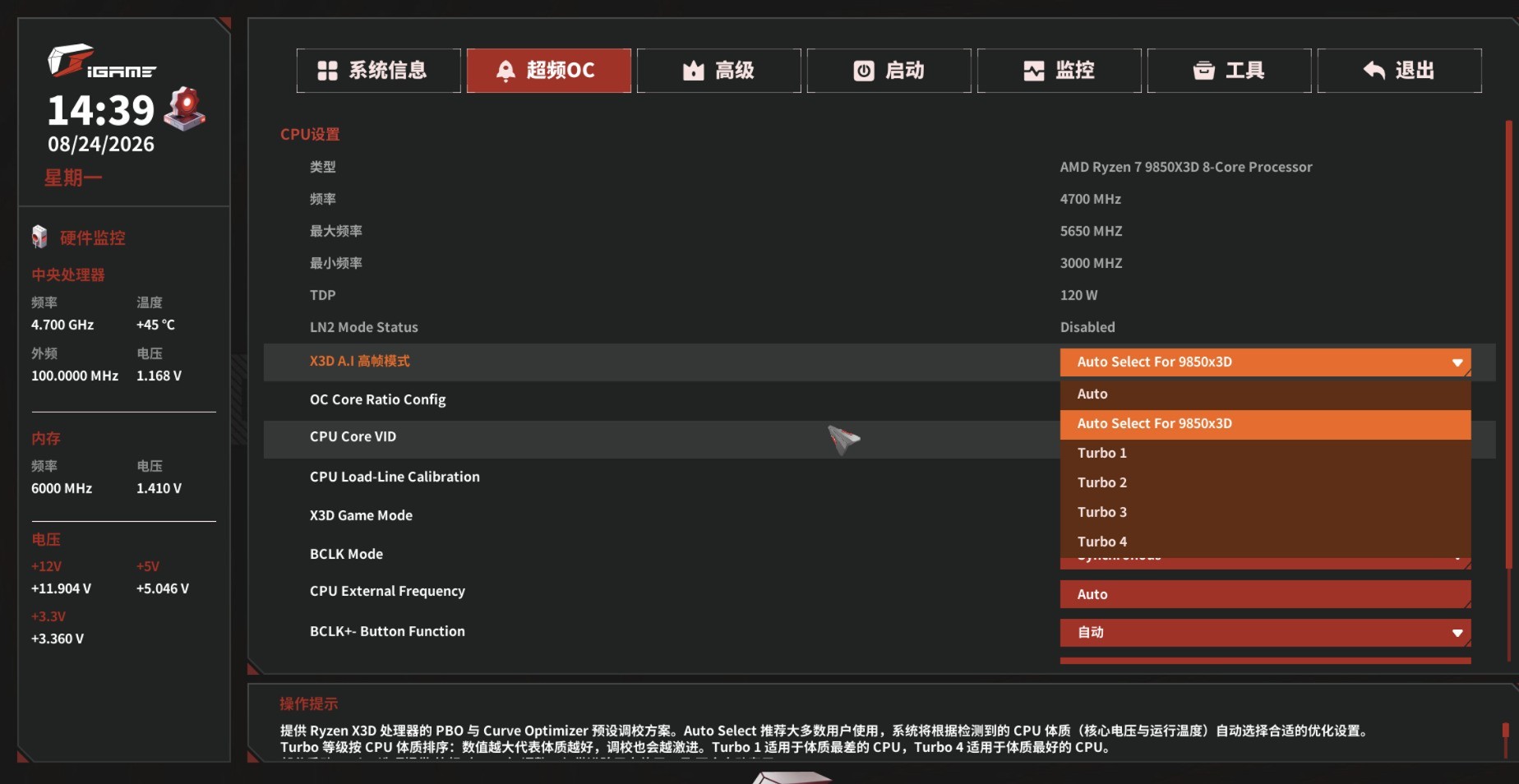Click the grid icon on 系统信息
Image resolution: width=1519 pixels, height=784 pixels.
click(x=327, y=71)
